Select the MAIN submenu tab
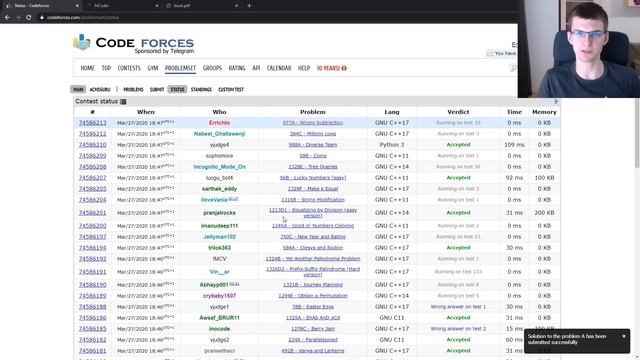 pos(78,89)
